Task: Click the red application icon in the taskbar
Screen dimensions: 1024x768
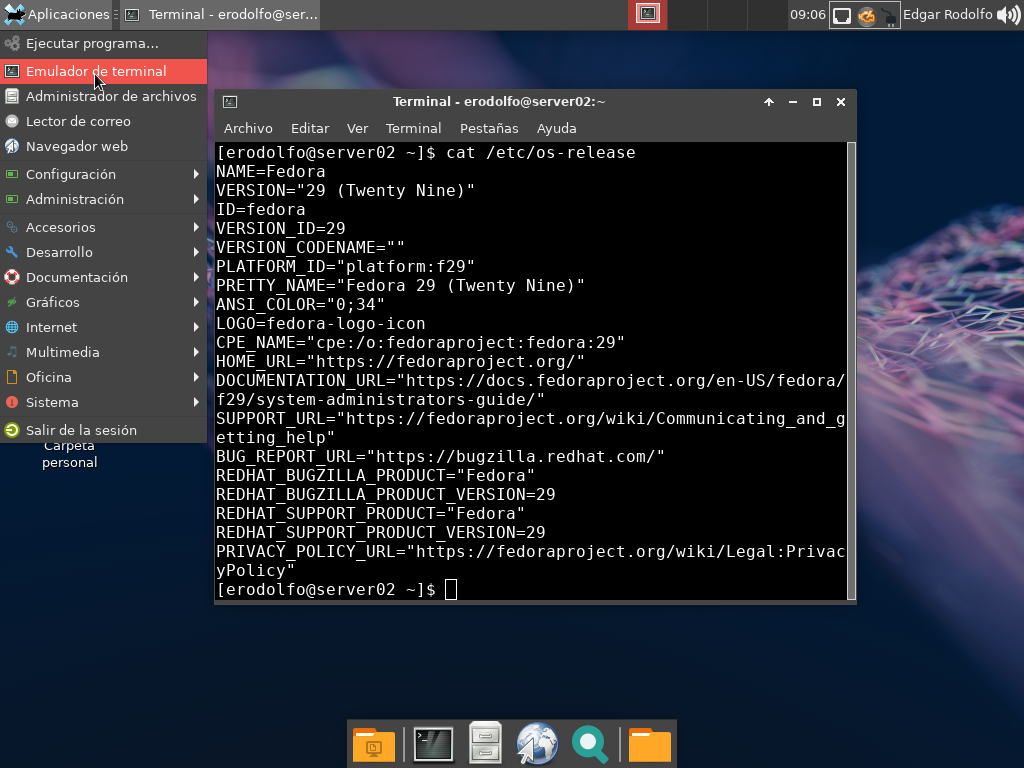Action: point(646,14)
